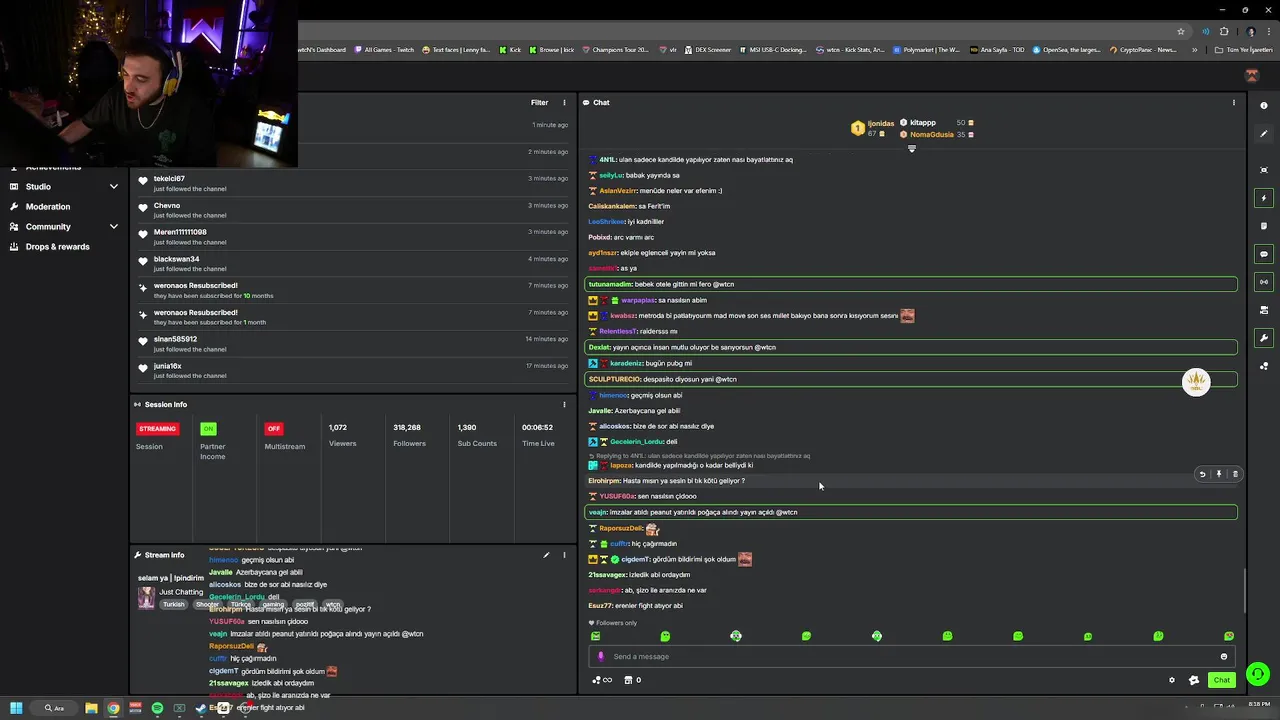The width and height of the screenshot is (1280, 720).
Task: Open the activity feed Filter dropdown
Action: [x=539, y=102]
